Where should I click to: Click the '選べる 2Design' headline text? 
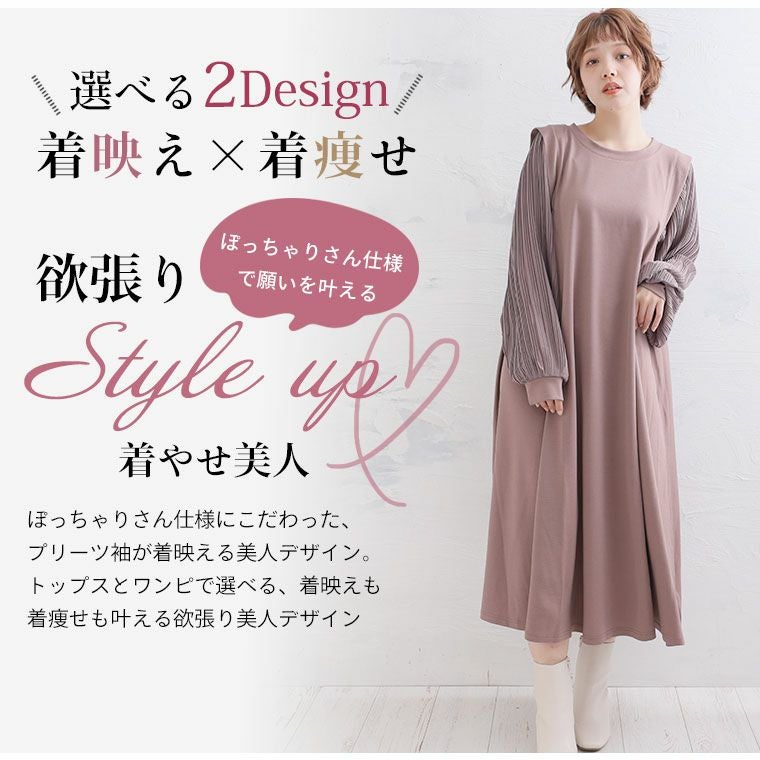click(x=229, y=91)
